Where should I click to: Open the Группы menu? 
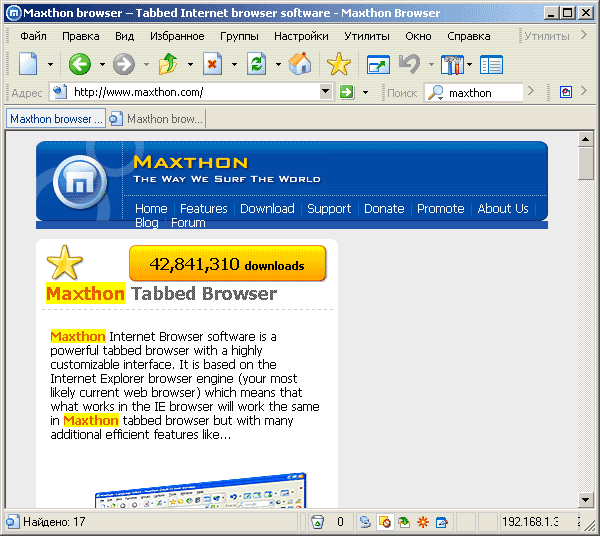coord(239,36)
